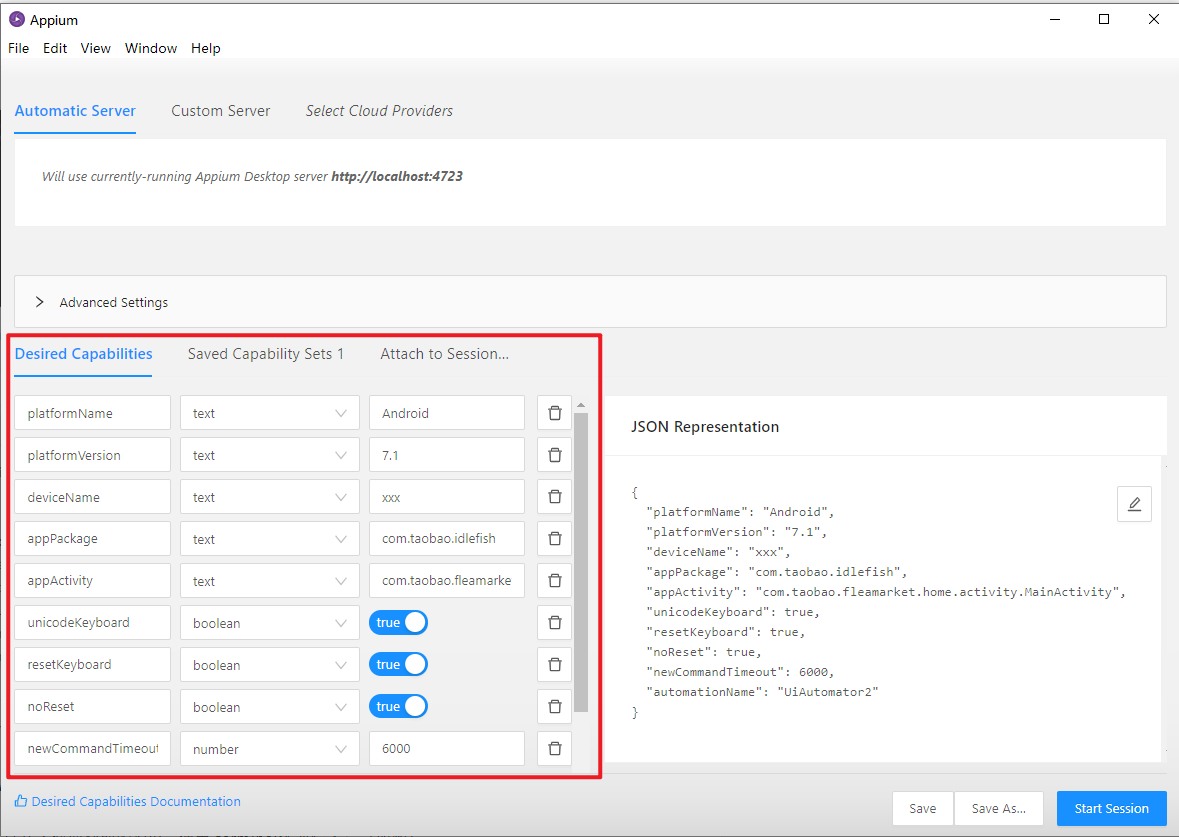The height and width of the screenshot is (837, 1179).
Task: Delete the deviceName capability row
Action: tap(554, 497)
